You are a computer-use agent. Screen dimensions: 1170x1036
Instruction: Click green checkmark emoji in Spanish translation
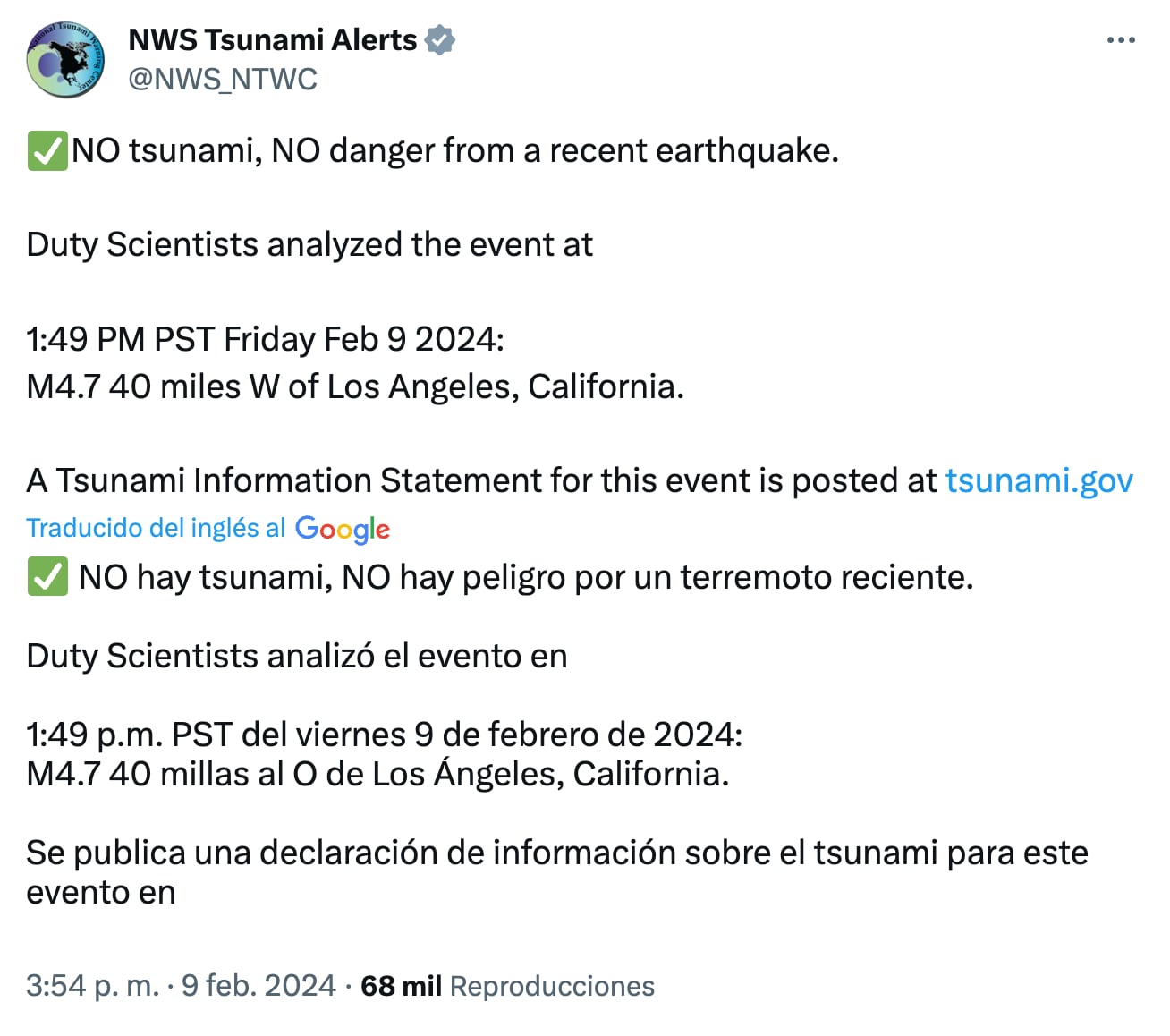pos(47,577)
